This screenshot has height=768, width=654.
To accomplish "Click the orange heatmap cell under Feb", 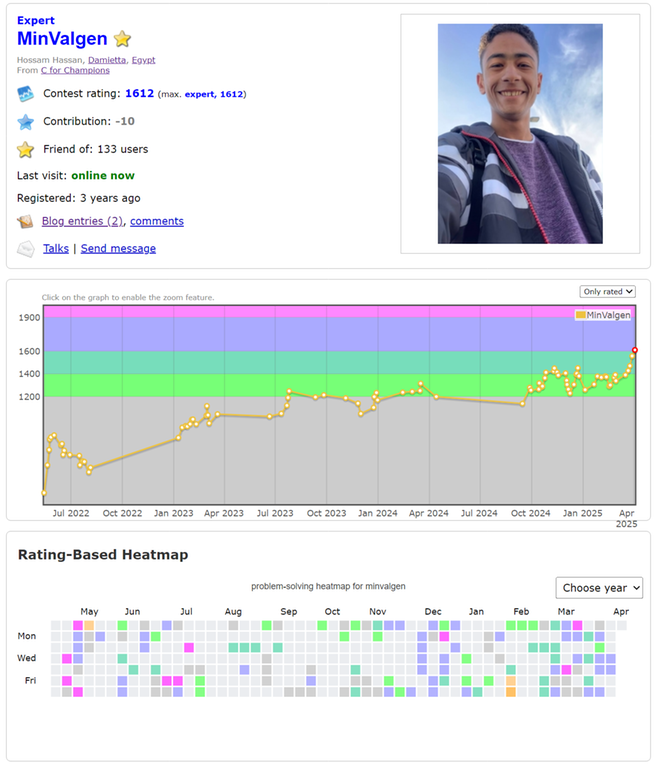I will point(511,691).
